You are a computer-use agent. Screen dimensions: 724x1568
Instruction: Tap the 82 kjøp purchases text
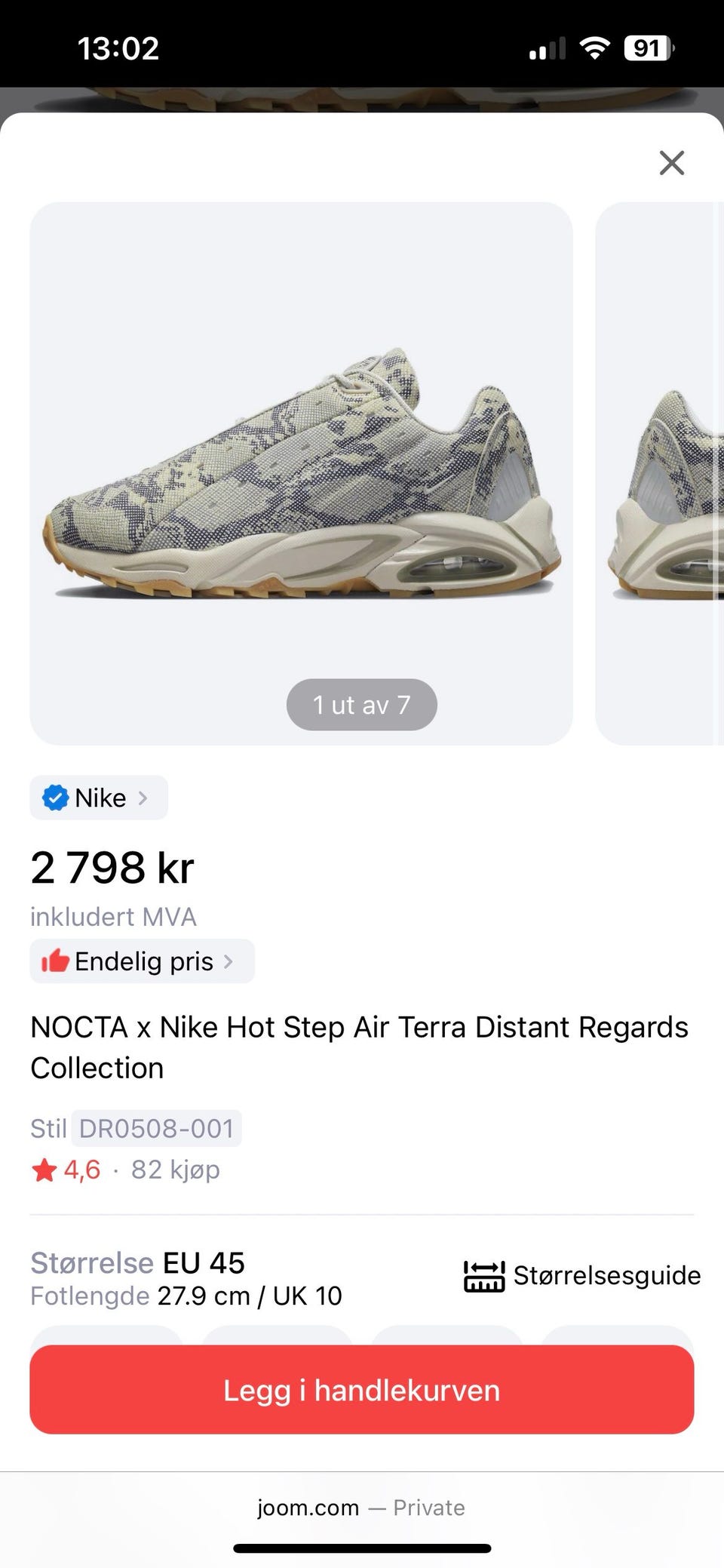coord(176,1170)
